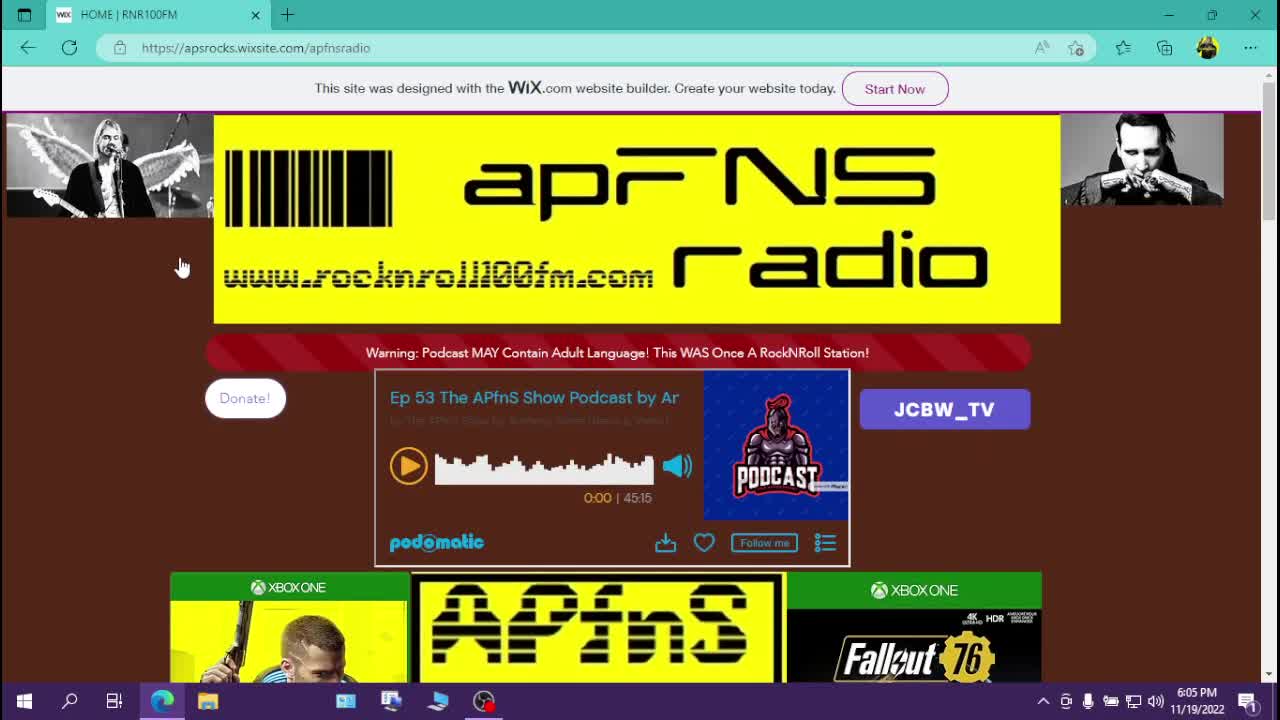Screen dimensions: 1280x720
Task: Click the address bar URL
Action: [x=256, y=48]
